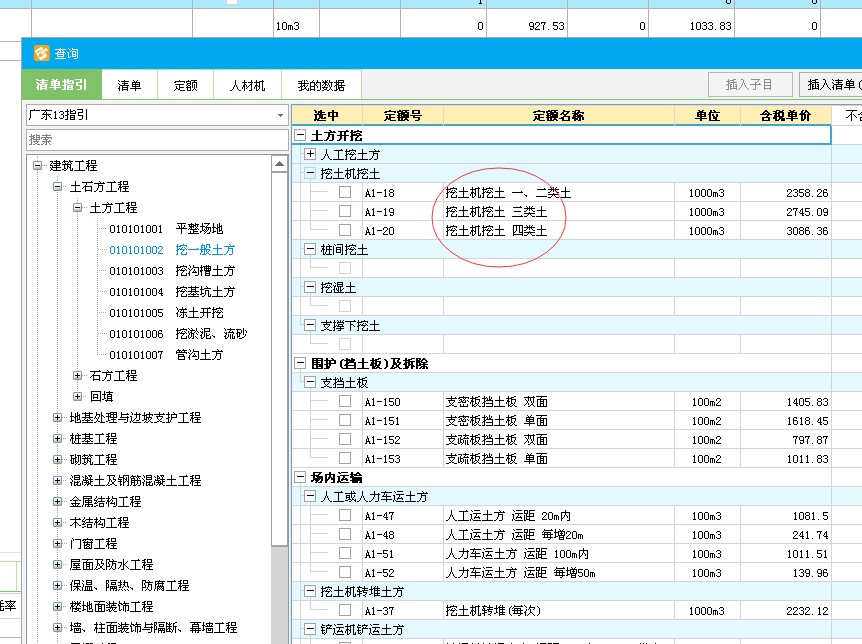Check the A1-48 checkbox
Image resolution: width=862 pixels, height=644 pixels.
click(345, 534)
